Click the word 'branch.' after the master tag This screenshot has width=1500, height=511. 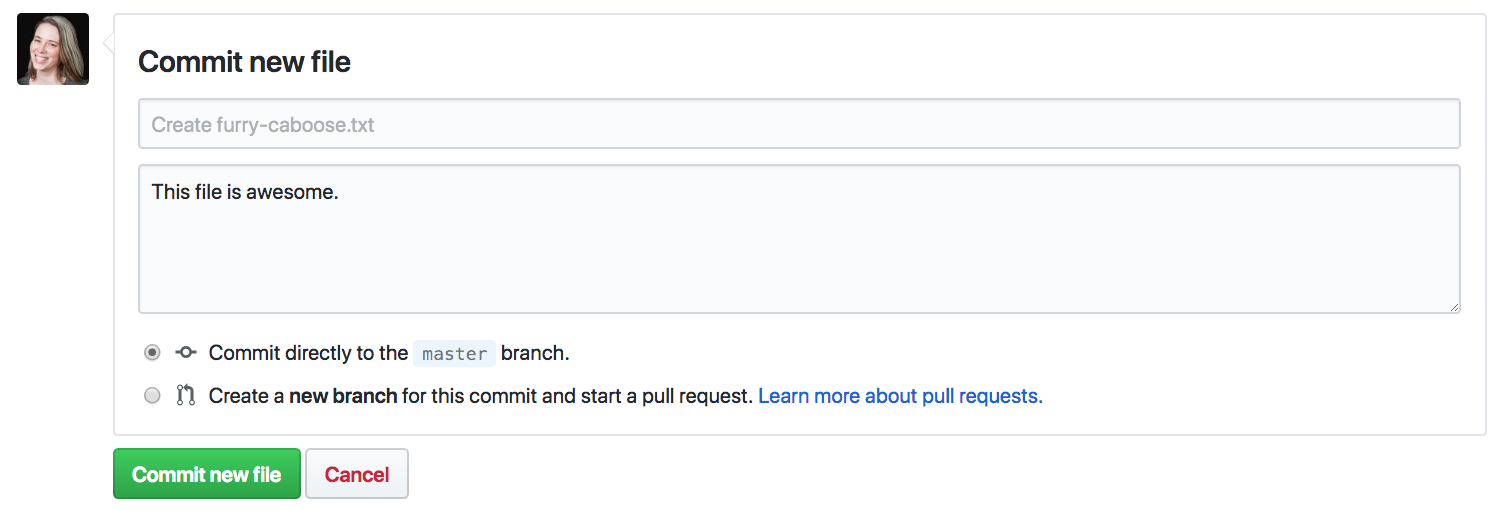pyautogui.click(x=535, y=353)
